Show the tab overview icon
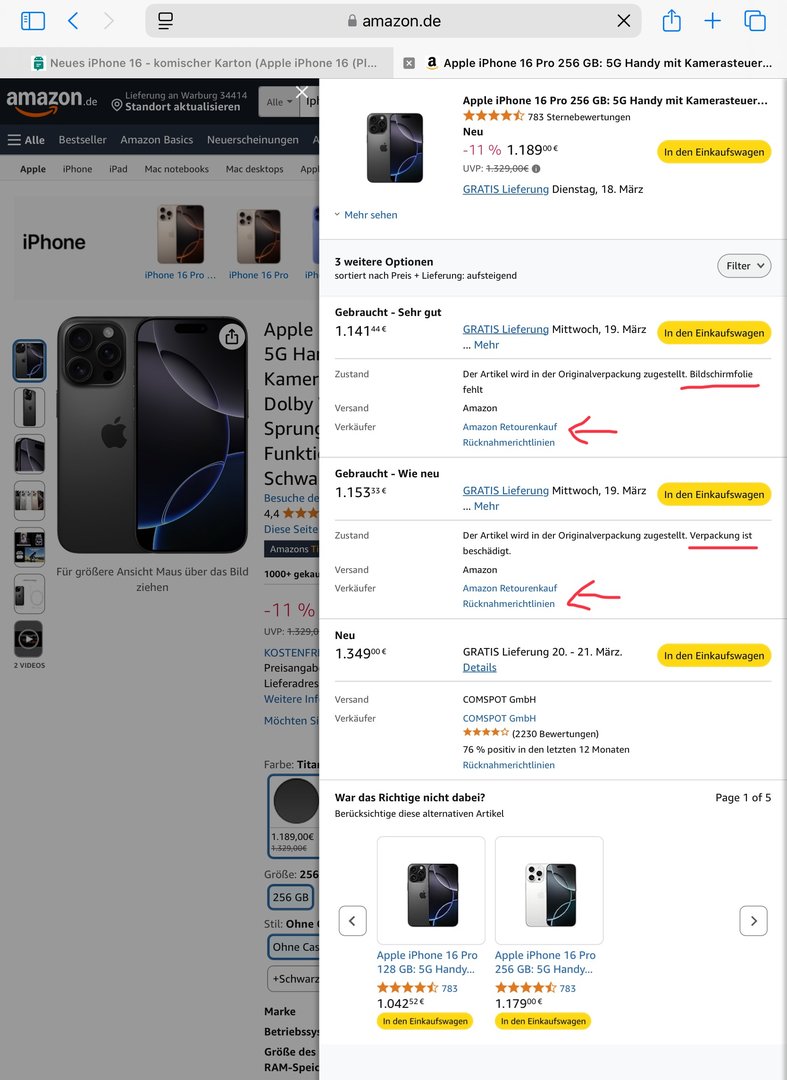787x1080 pixels. (x=755, y=21)
